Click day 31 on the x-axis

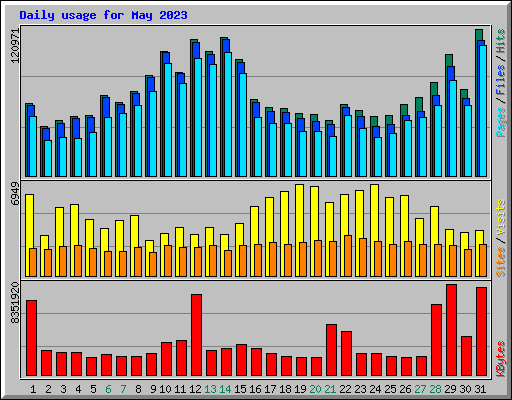pos(480,389)
